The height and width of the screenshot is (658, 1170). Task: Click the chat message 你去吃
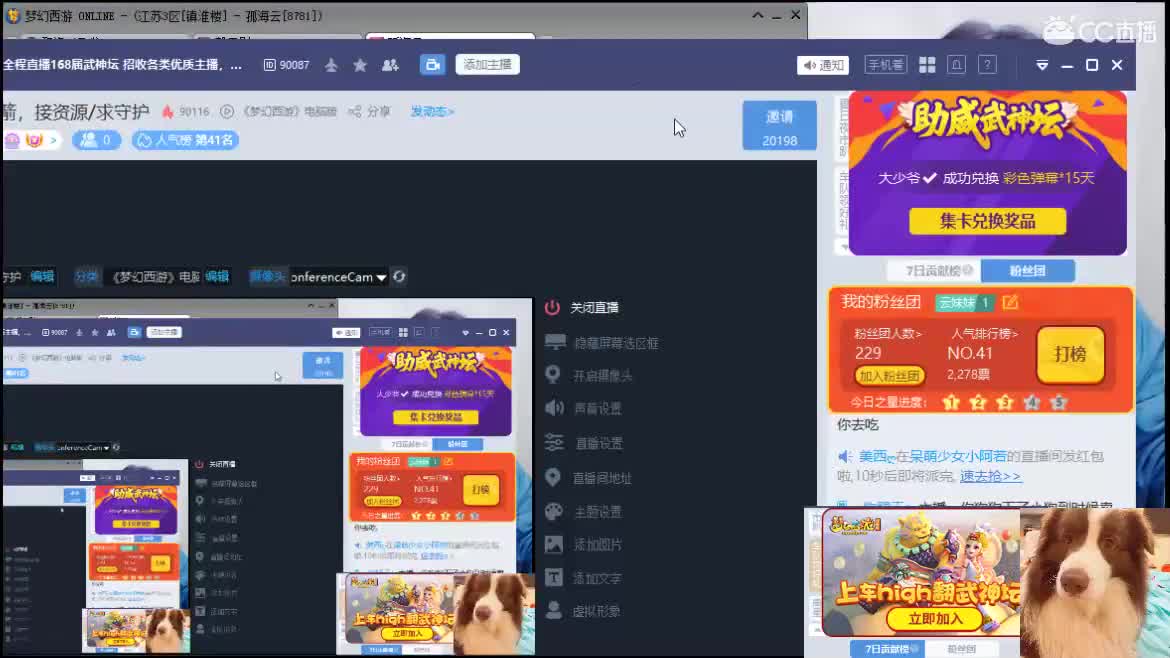point(858,424)
